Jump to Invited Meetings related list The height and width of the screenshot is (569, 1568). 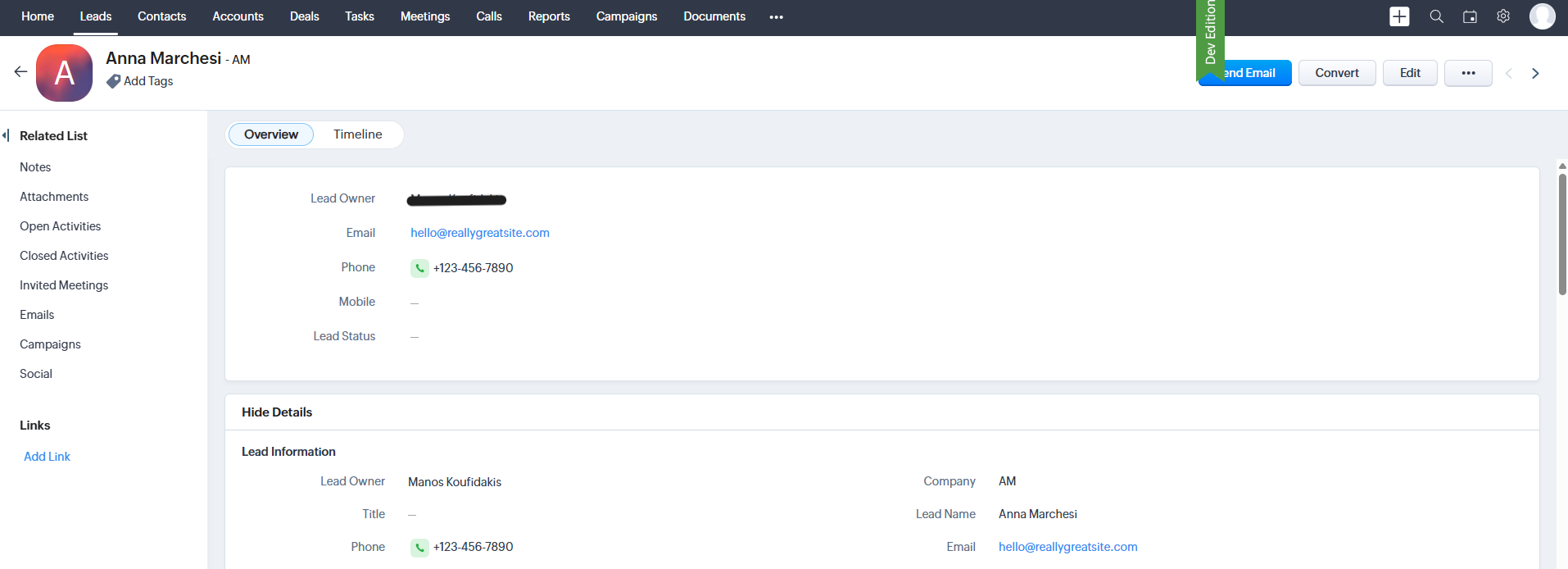[x=64, y=285]
